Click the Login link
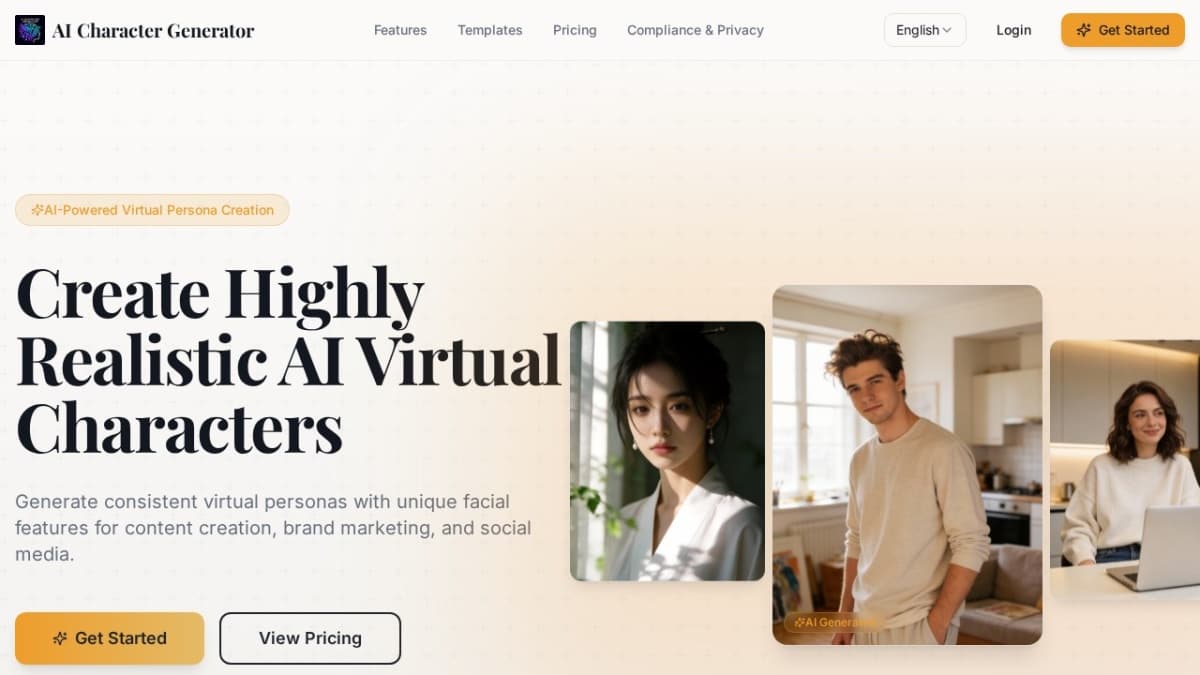Screen dimensions: 1200x675 pos(1013,30)
